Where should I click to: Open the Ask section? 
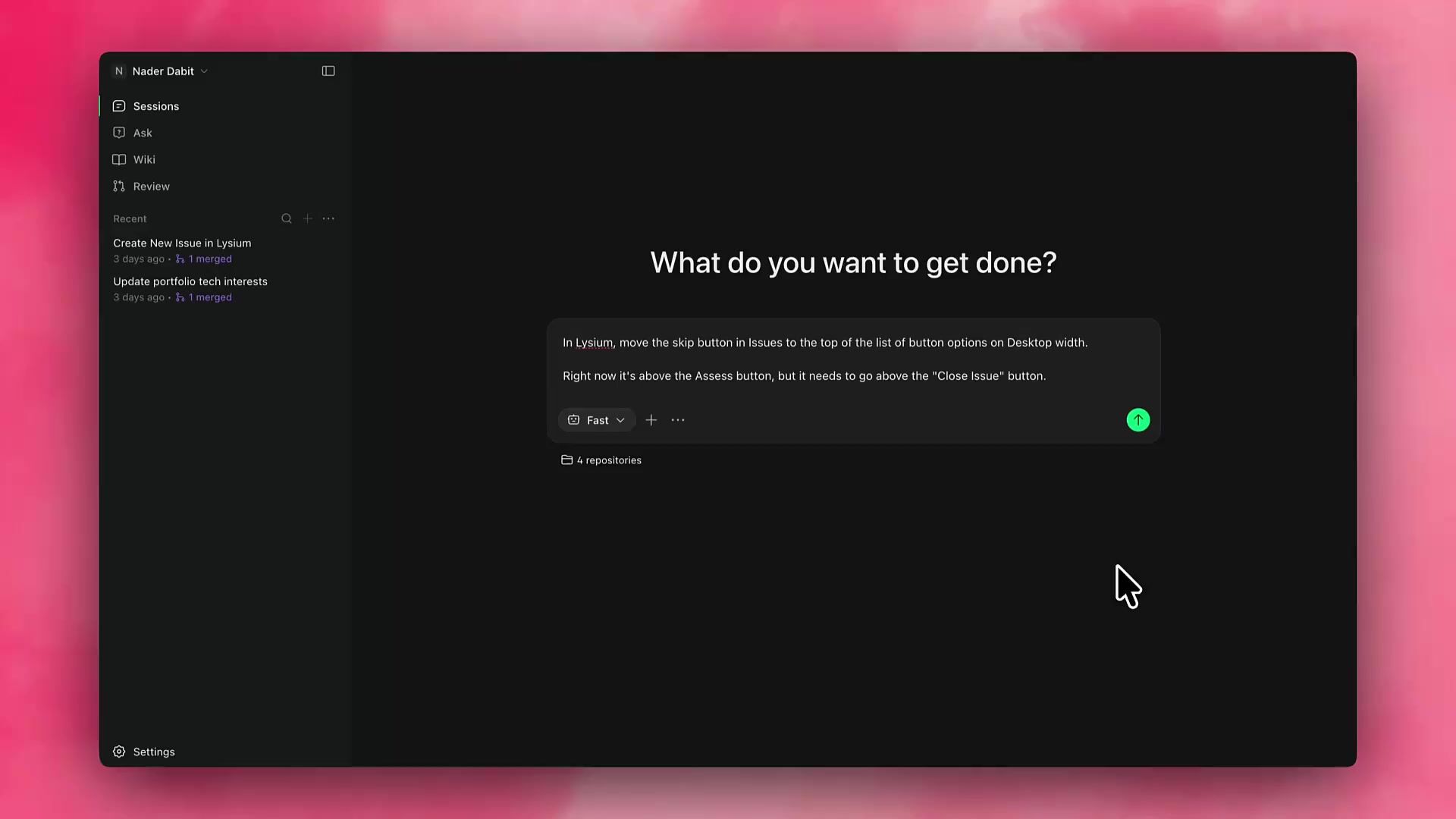coord(143,133)
